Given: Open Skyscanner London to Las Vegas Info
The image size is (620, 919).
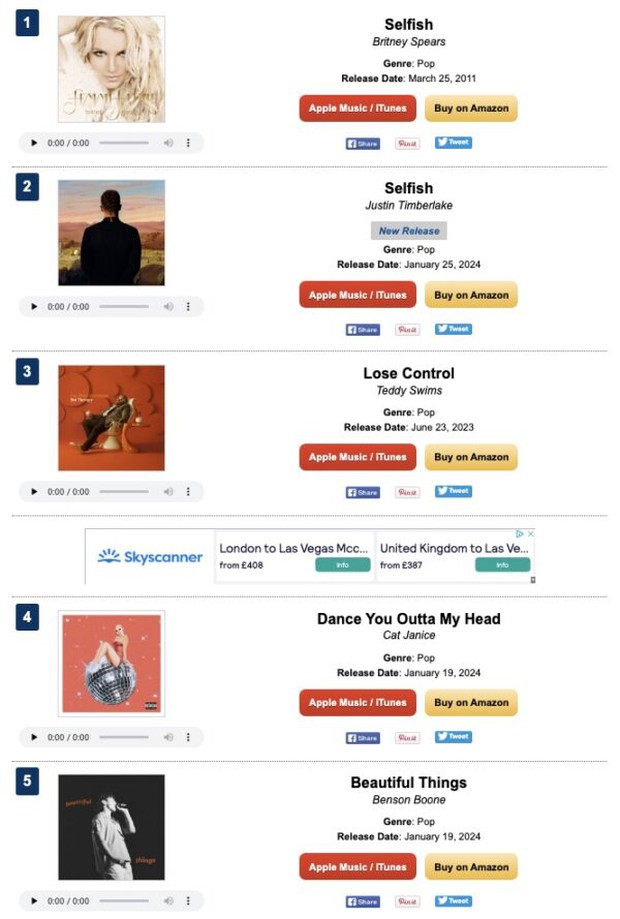Looking at the screenshot, I should pos(342,565).
